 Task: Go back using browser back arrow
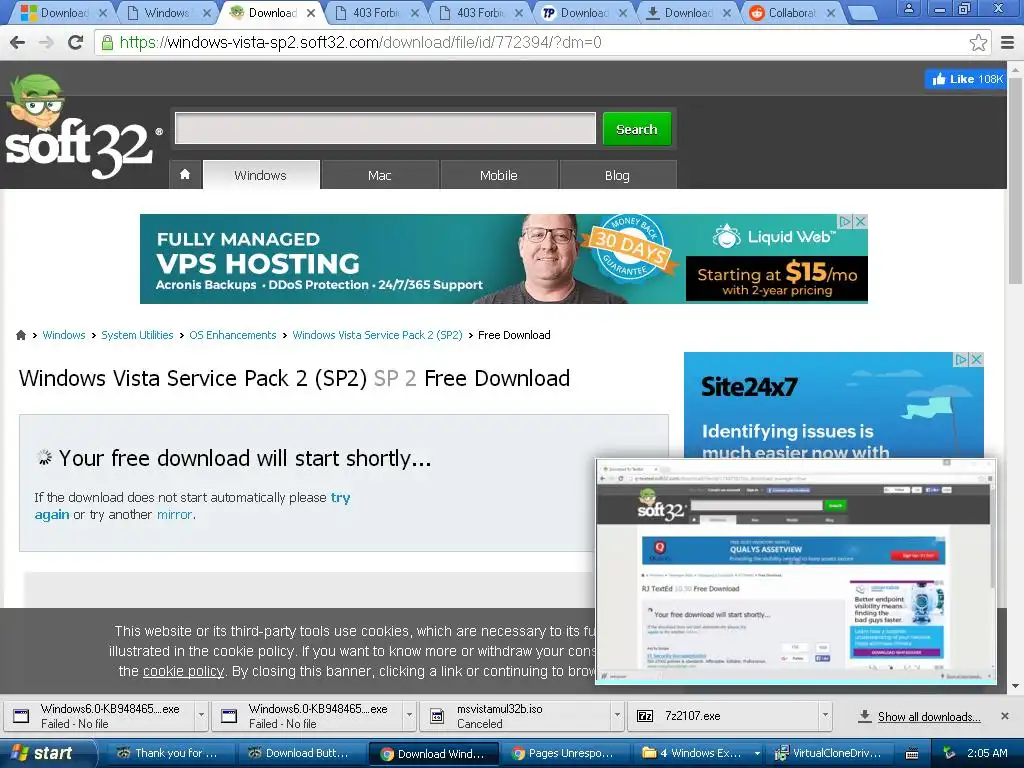(x=18, y=42)
